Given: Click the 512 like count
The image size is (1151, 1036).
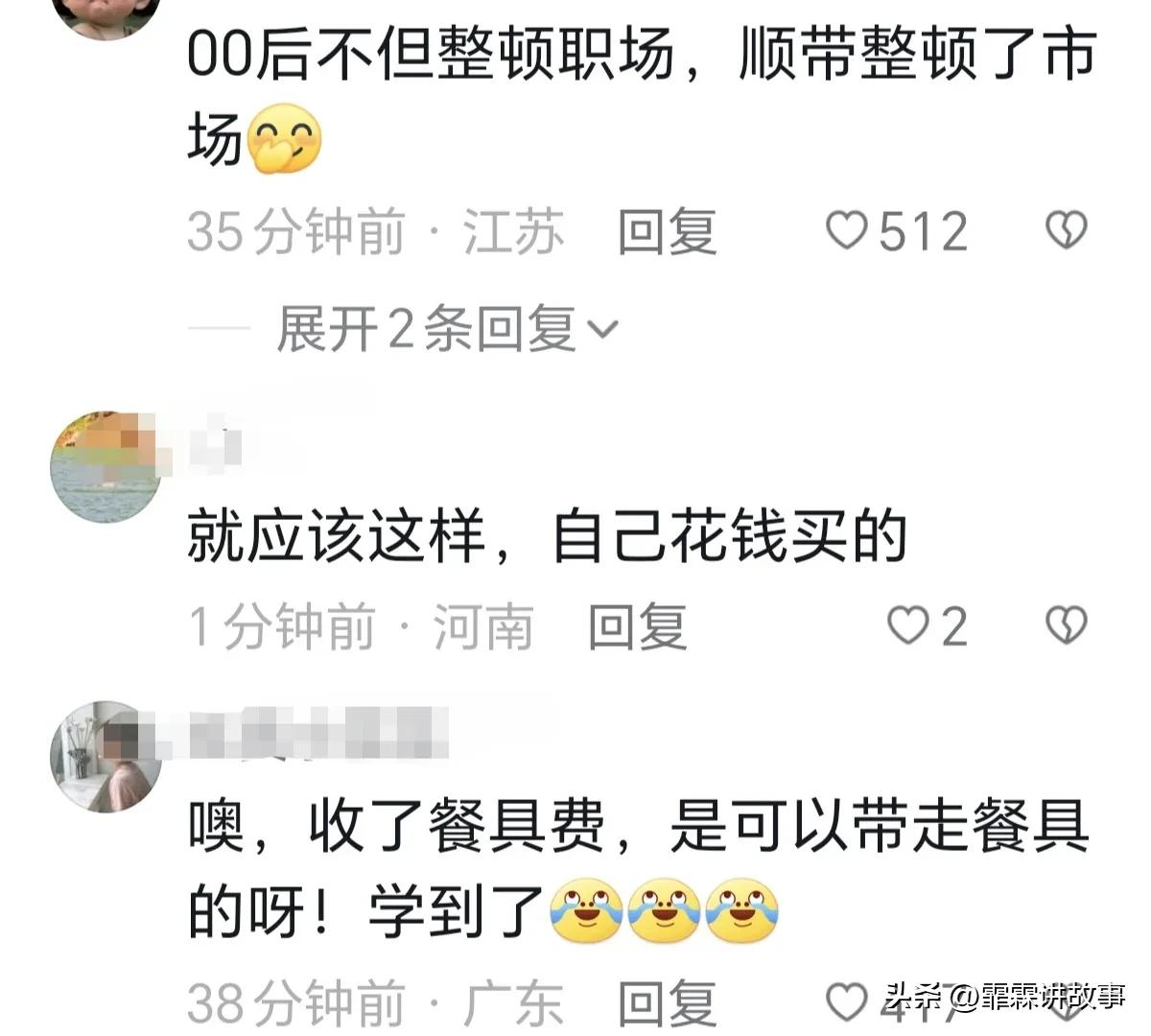Looking at the screenshot, I should (923, 232).
